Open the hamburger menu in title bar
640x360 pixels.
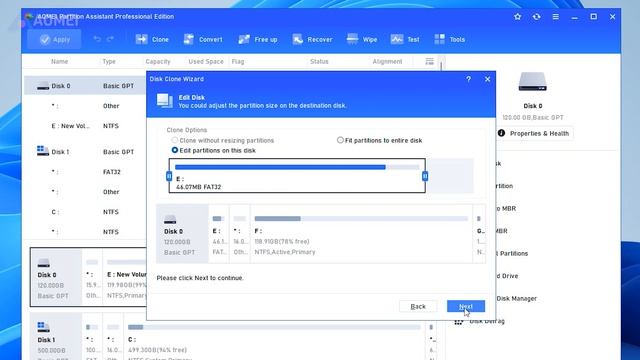[556, 17]
